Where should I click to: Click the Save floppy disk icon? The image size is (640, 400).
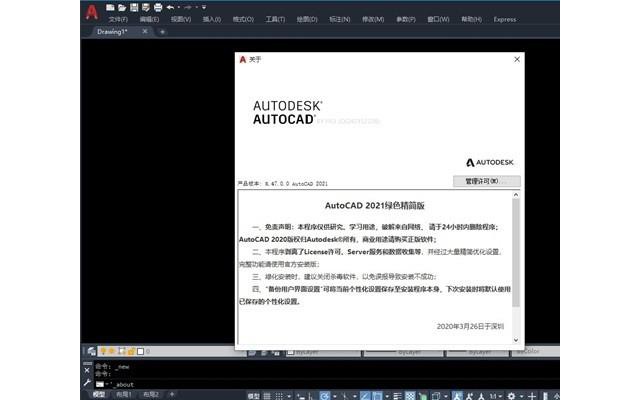[134, 7]
